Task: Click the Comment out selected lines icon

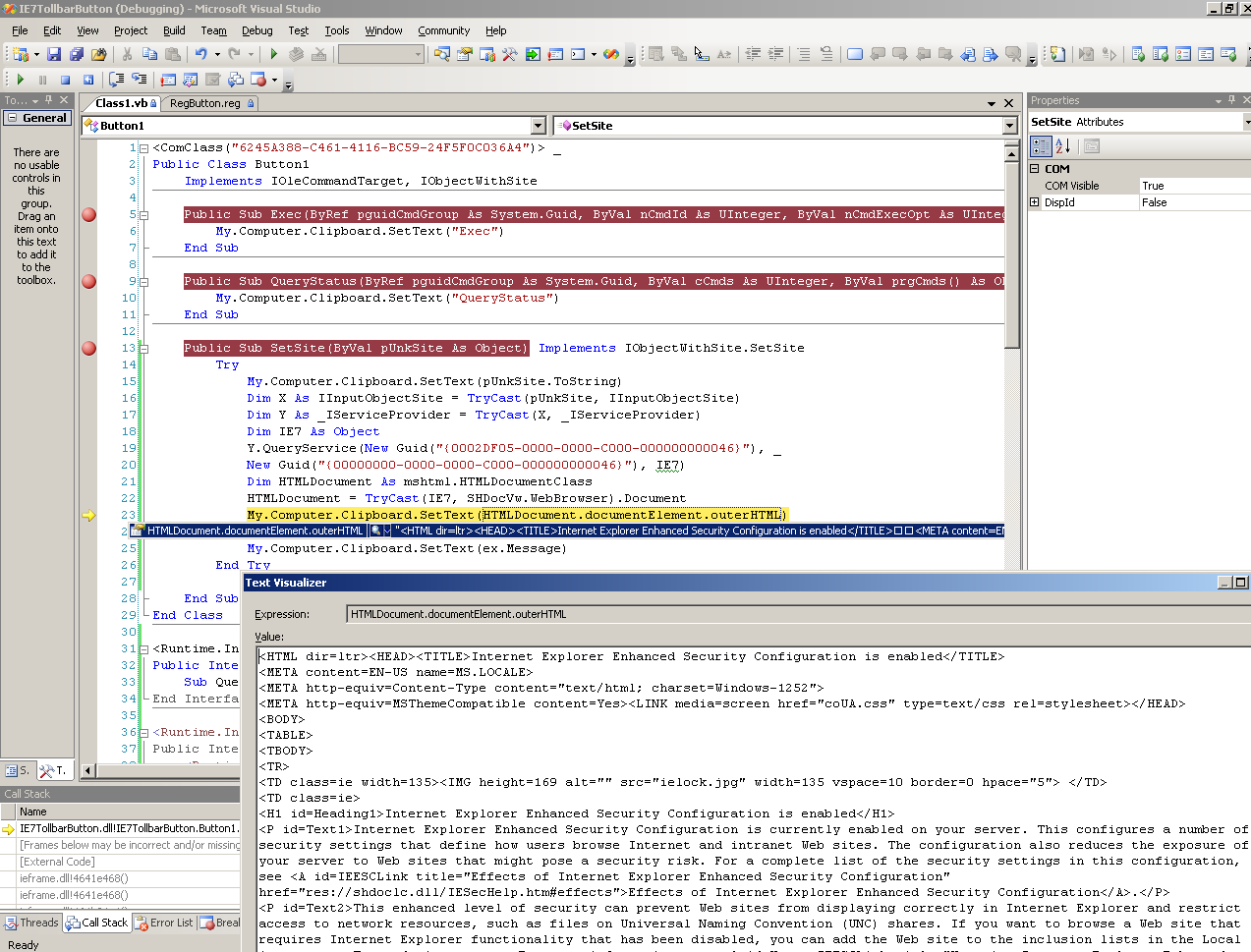Action: 804,54
